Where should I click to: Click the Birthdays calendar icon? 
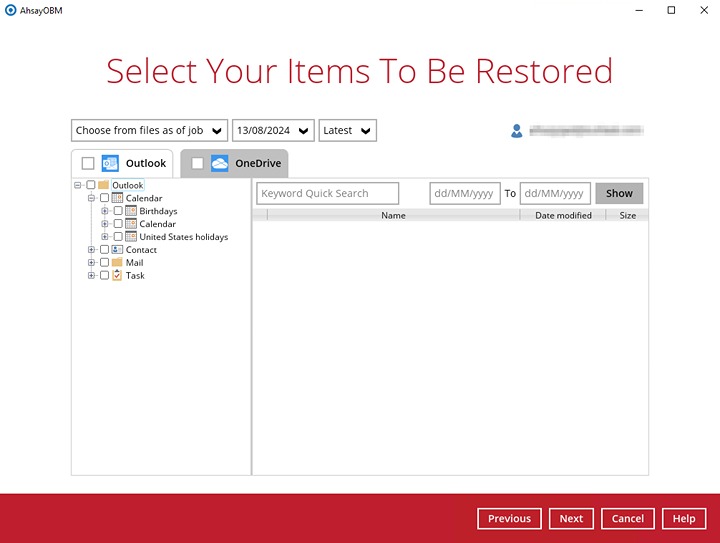(x=131, y=211)
